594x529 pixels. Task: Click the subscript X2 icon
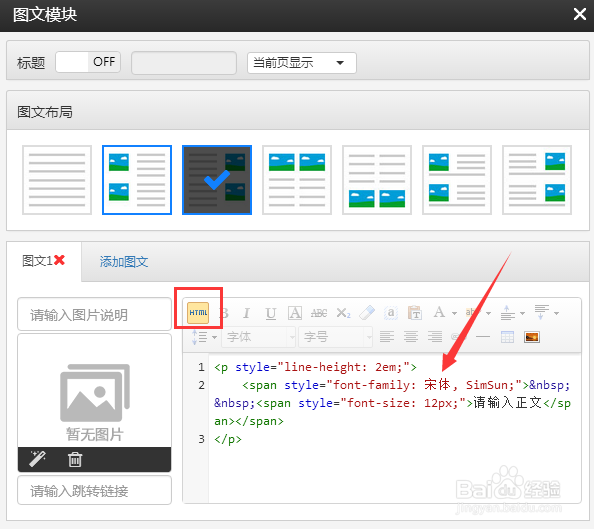(343, 313)
